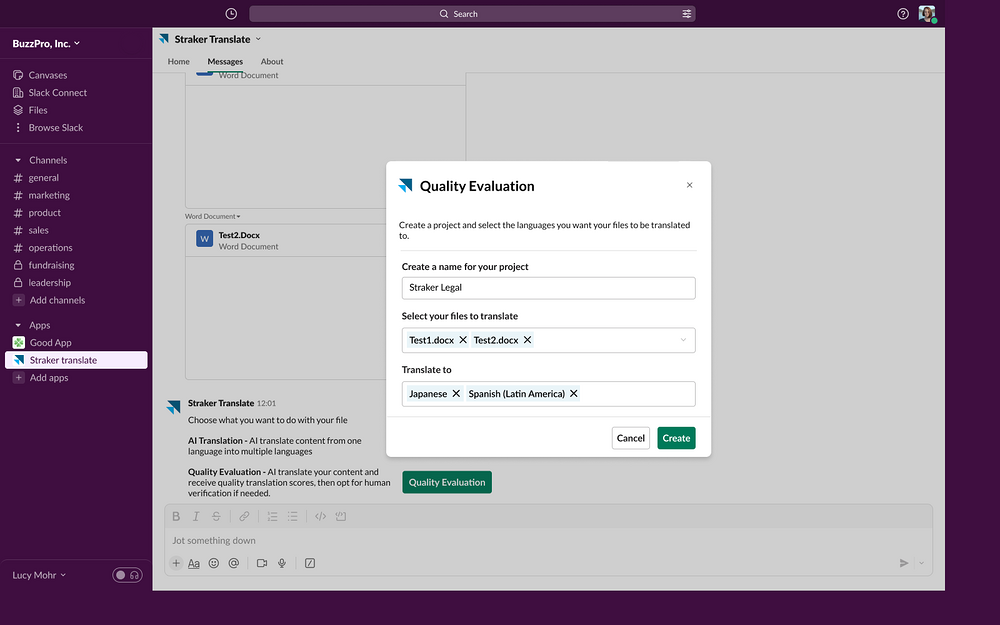The image size is (1000, 625).
Task: Remove Spanish (Latin America) language
Action: coord(574,393)
